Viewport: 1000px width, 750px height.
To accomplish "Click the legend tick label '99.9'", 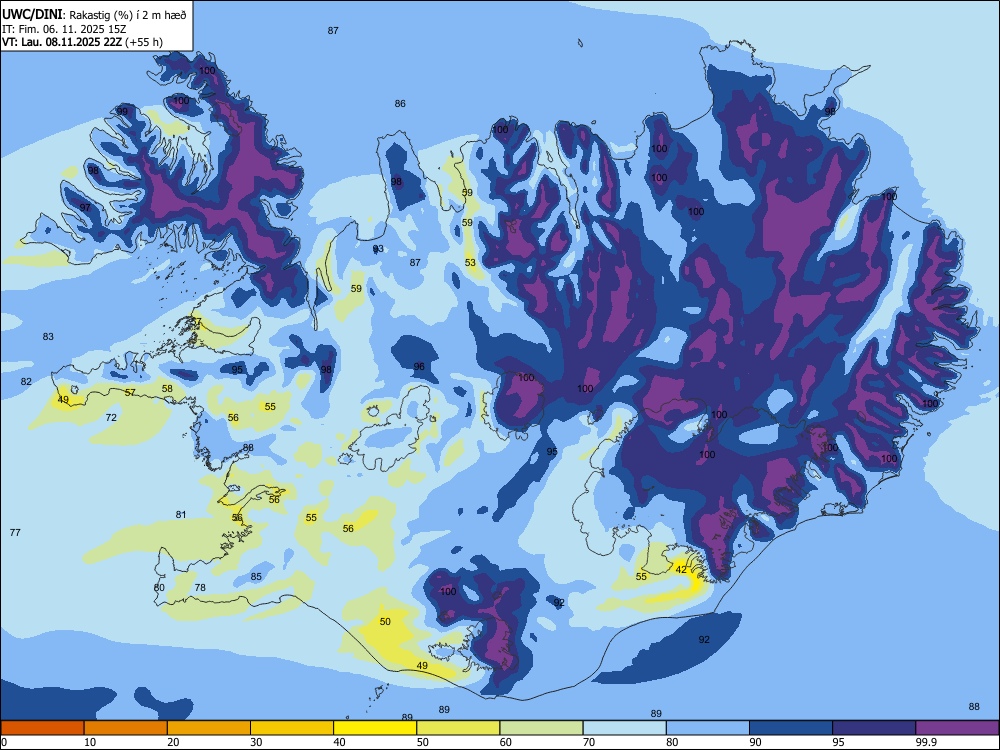I will 926,742.
